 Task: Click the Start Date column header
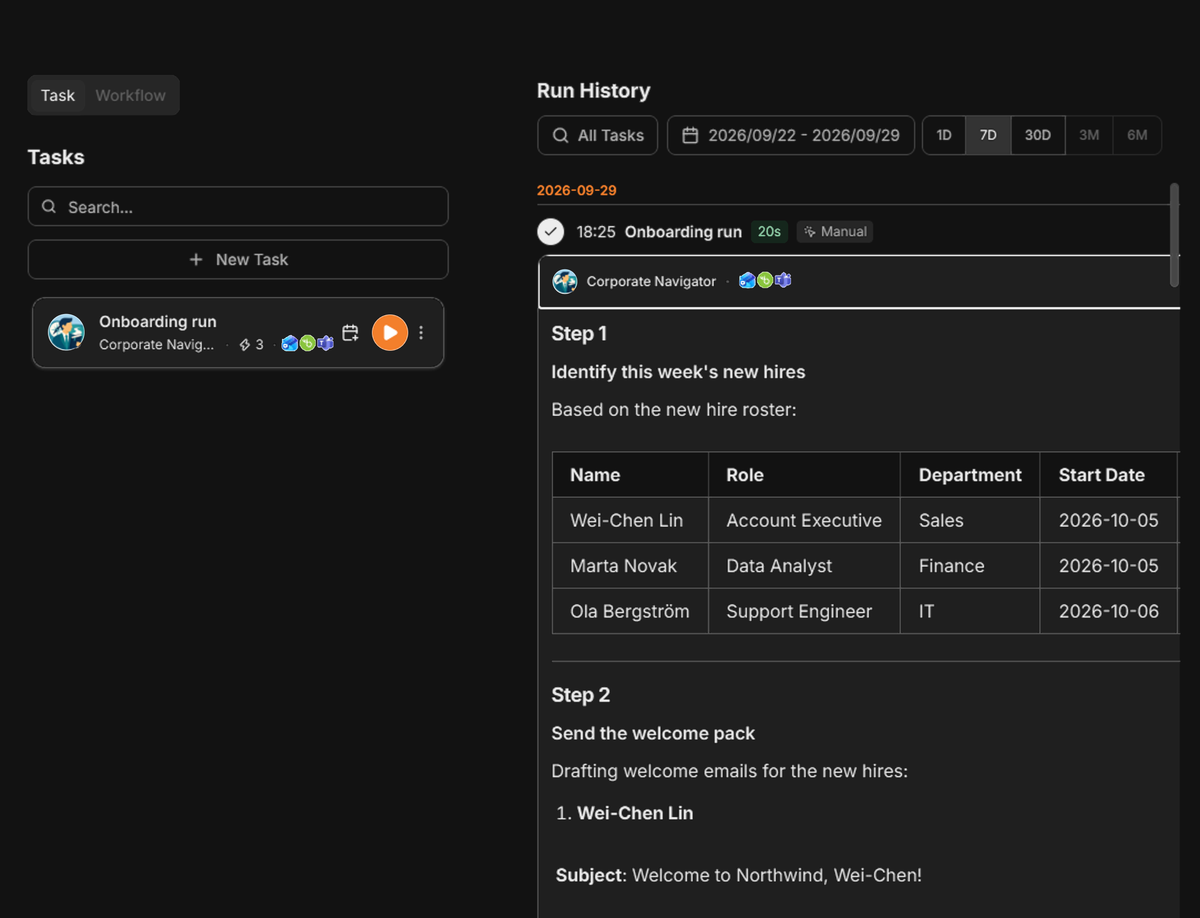click(x=1109, y=475)
